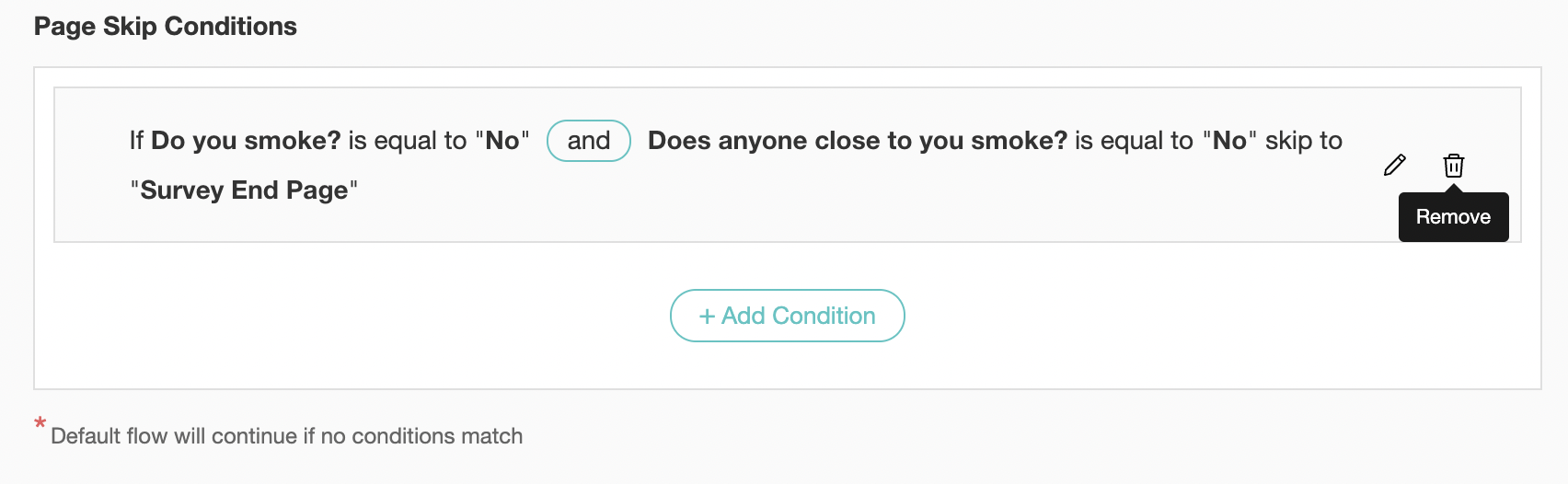This screenshot has height=484, width=1568.
Task: Toggle the "and" operator pill
Action: 588,141
